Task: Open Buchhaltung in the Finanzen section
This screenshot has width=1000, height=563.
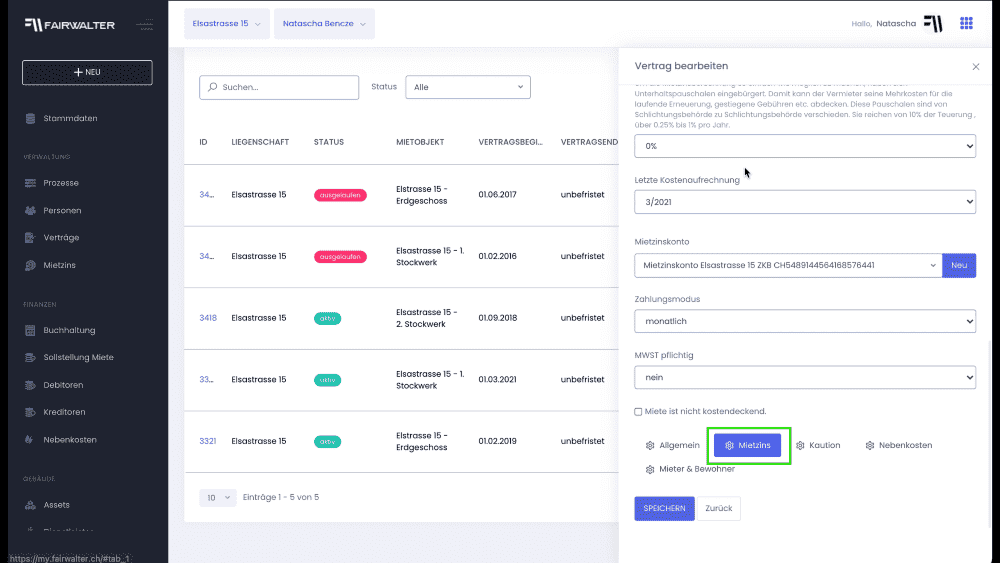Action: click(69, 330)
